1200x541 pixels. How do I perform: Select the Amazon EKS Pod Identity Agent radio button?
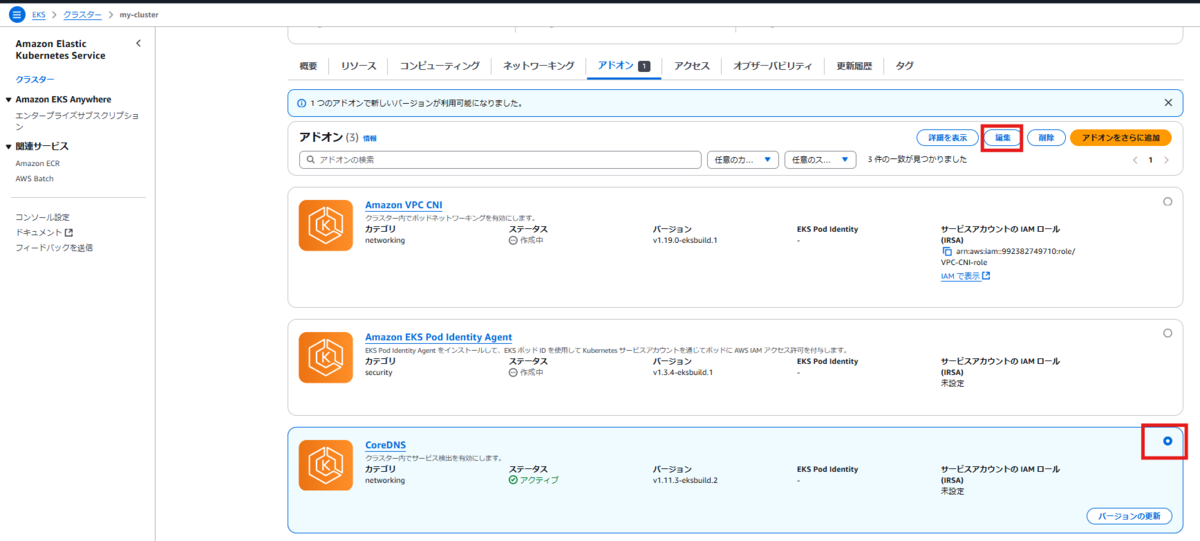coord(1167,333)
